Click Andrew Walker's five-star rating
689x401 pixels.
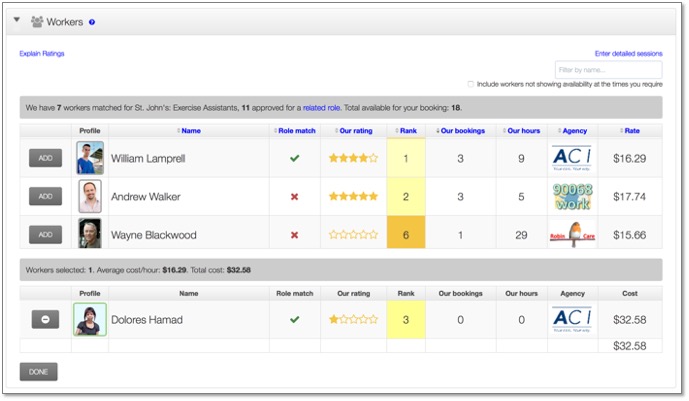click(354, 197)
